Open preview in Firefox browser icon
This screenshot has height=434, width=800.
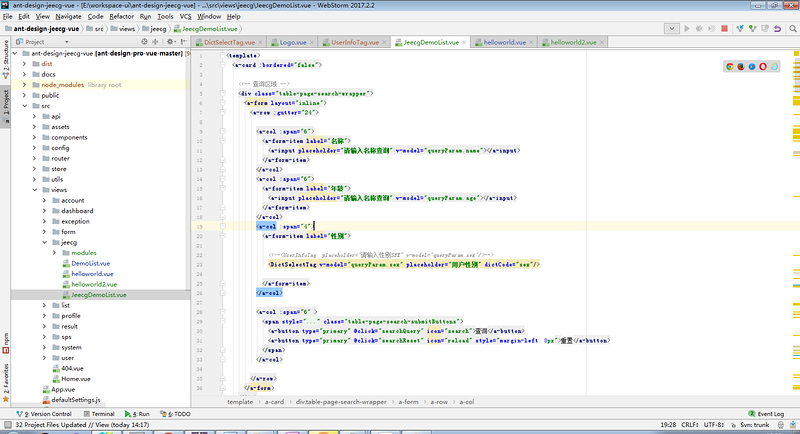pos(741,66)
